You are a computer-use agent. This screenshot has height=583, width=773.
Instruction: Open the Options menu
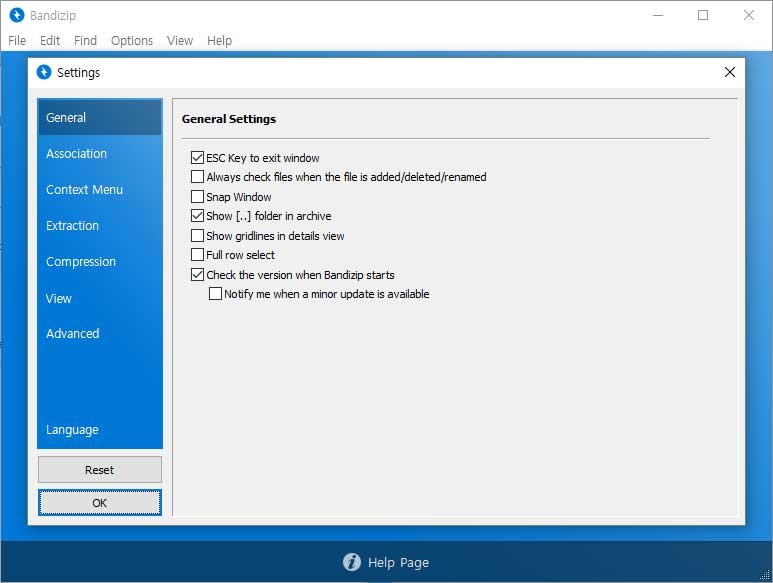point(131,41)
